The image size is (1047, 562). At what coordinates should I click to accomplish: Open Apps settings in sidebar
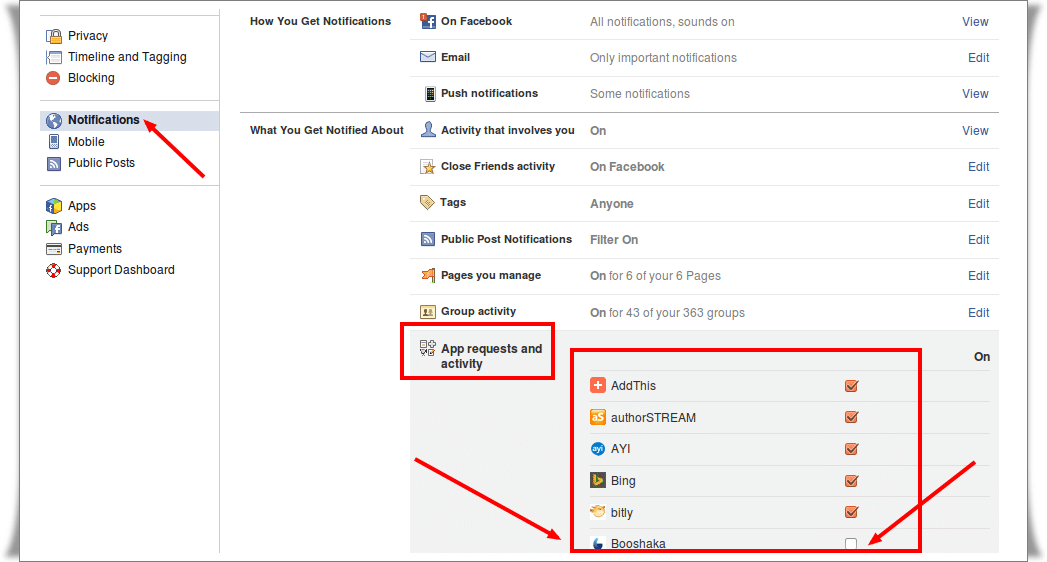point(81,206)
